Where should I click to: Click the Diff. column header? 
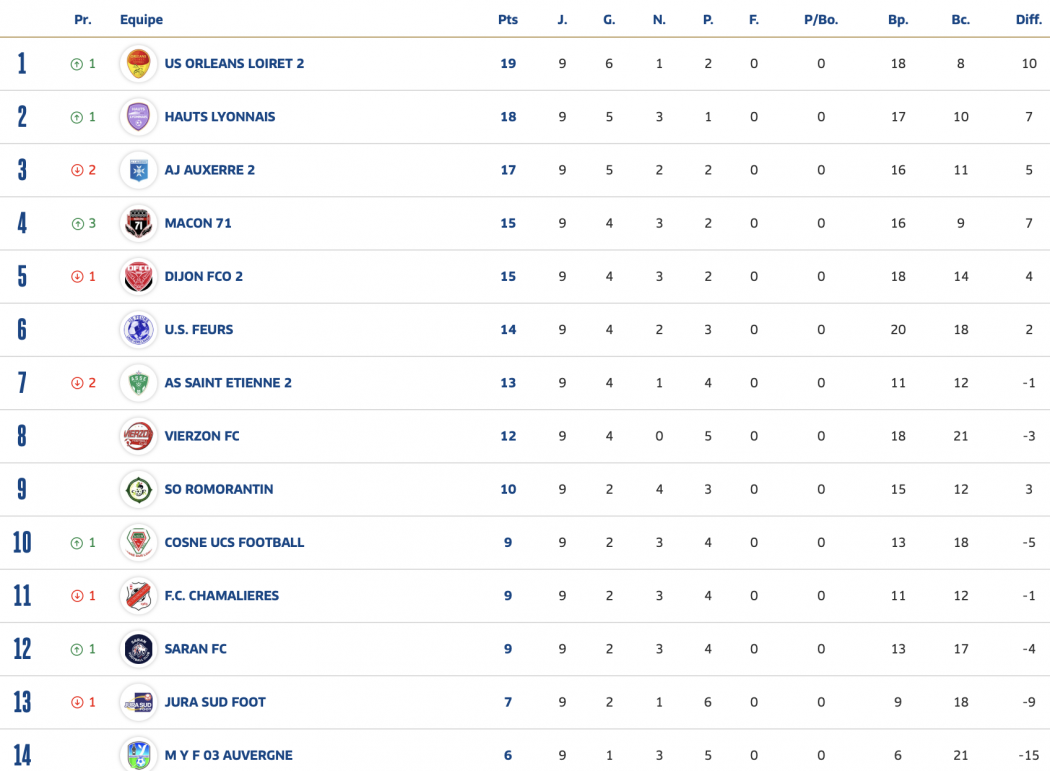(1028, 20)
